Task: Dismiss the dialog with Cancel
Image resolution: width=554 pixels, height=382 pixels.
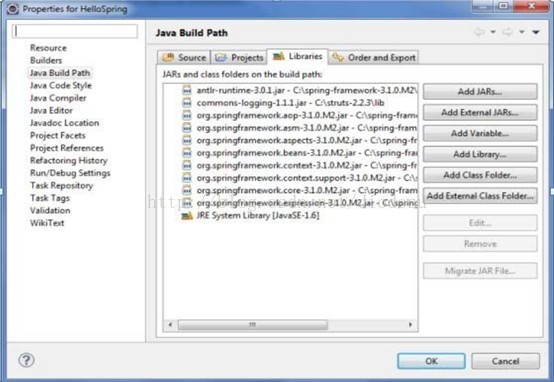Action: (x=505, y=361)
